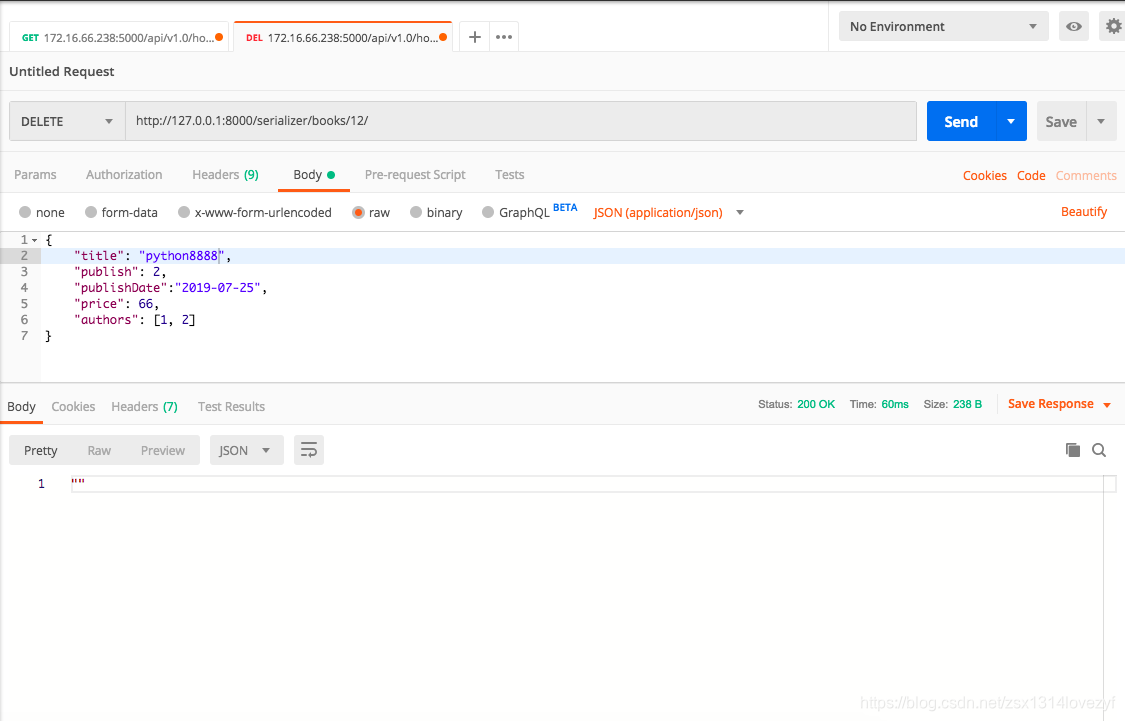Open the tab options three-dot menu
The height and width of the screenshot is (721, 1125).
(x=504, y=37)
